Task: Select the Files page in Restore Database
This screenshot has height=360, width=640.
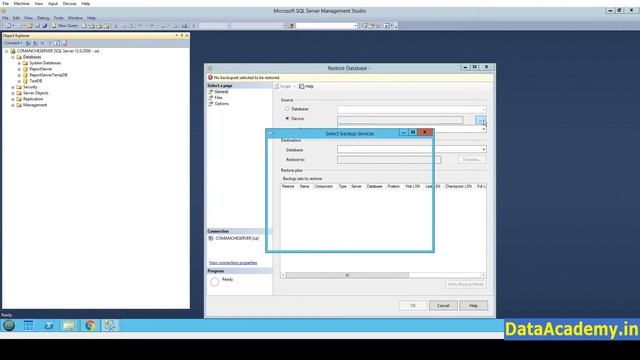Action: (x=218, y=98)
